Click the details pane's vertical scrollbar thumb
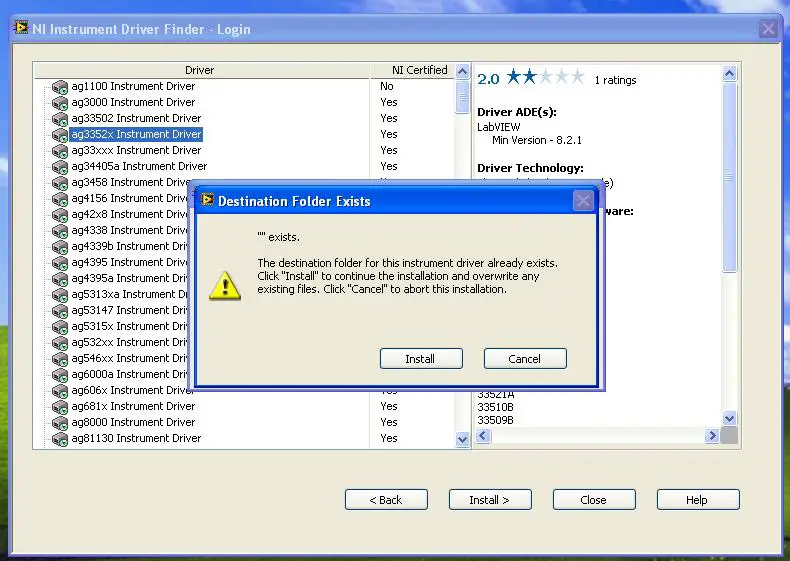The width and height of the screenshot is (790, 561). (729, 177)
